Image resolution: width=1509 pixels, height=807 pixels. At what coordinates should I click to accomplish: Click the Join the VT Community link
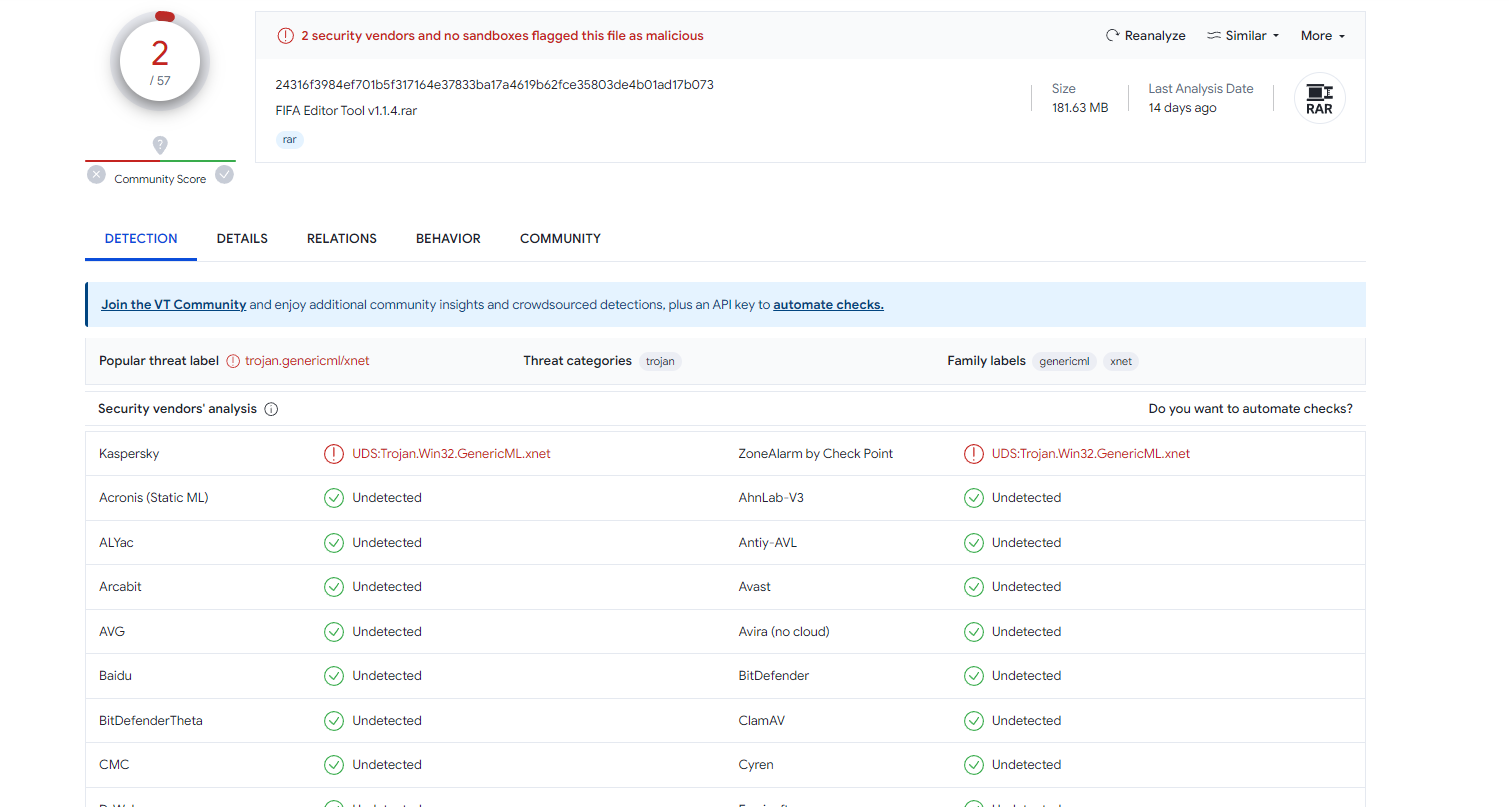(x=174, y=305)
